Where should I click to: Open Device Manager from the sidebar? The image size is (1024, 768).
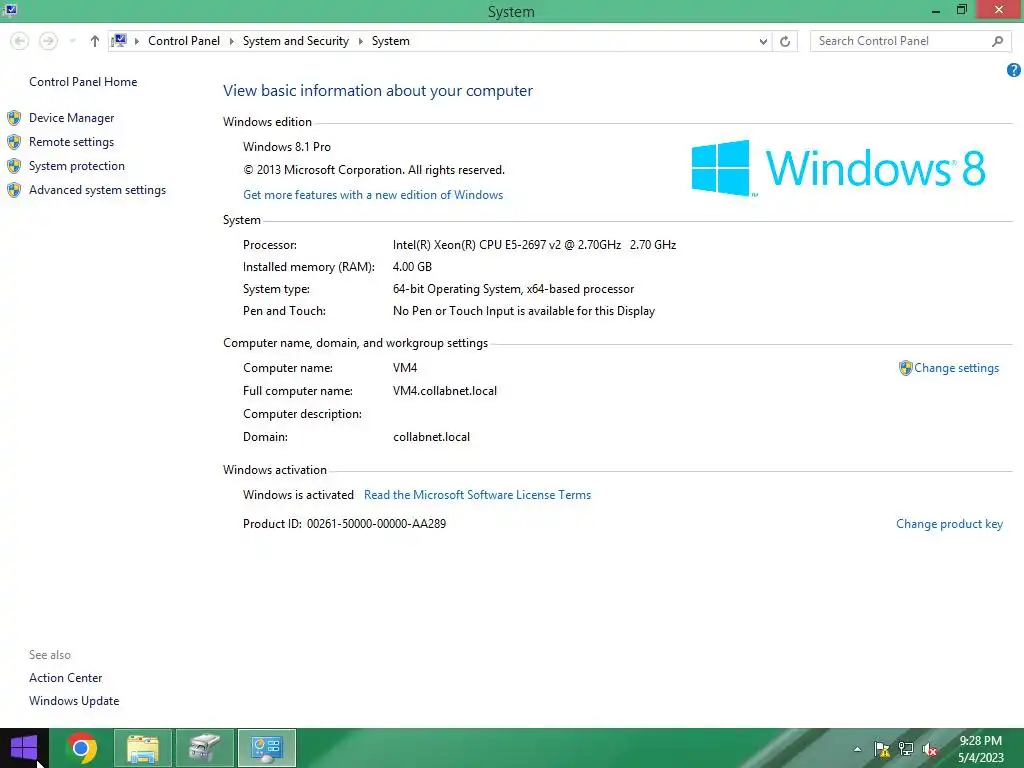(71, 118)
